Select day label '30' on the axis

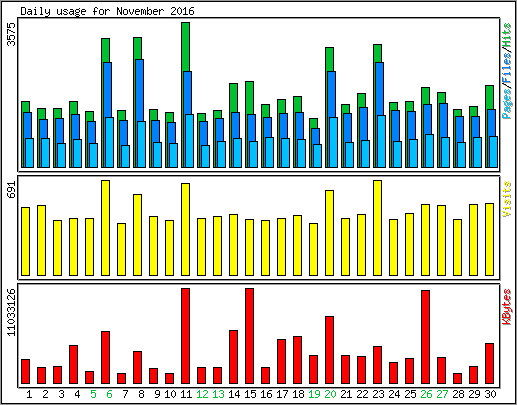point(490,394)
